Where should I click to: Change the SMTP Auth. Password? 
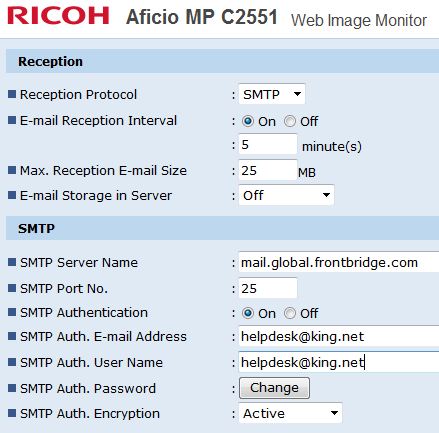[274, 388]
